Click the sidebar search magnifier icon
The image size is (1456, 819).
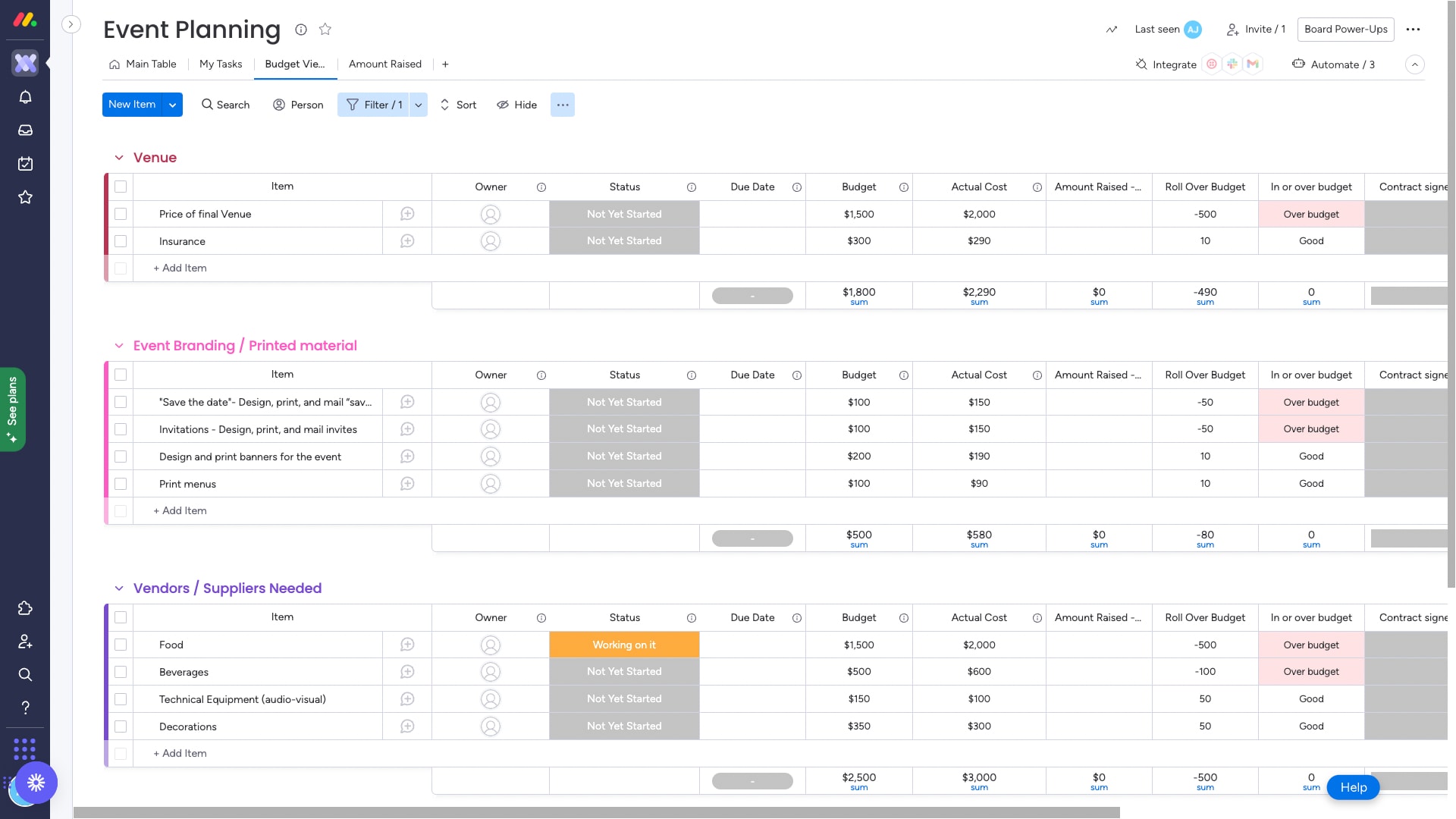point(25,674)
